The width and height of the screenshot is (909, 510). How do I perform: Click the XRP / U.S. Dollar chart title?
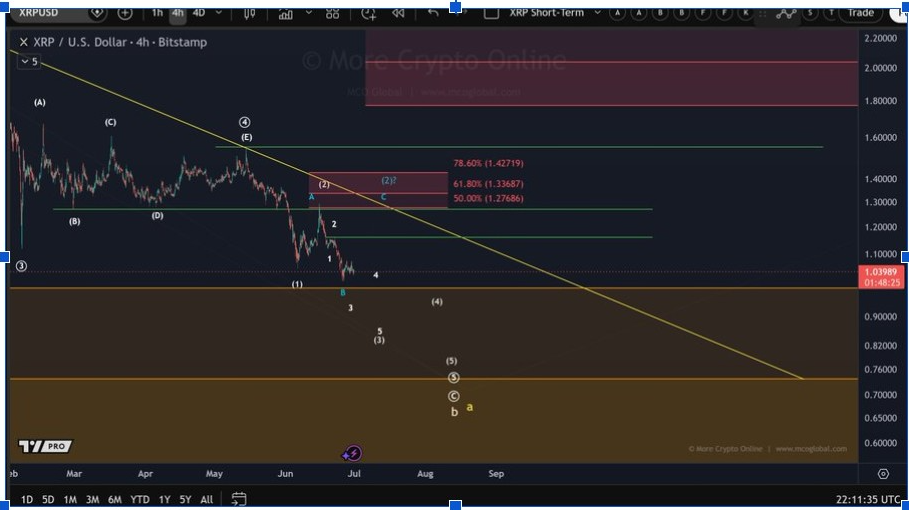pos(120,42)
